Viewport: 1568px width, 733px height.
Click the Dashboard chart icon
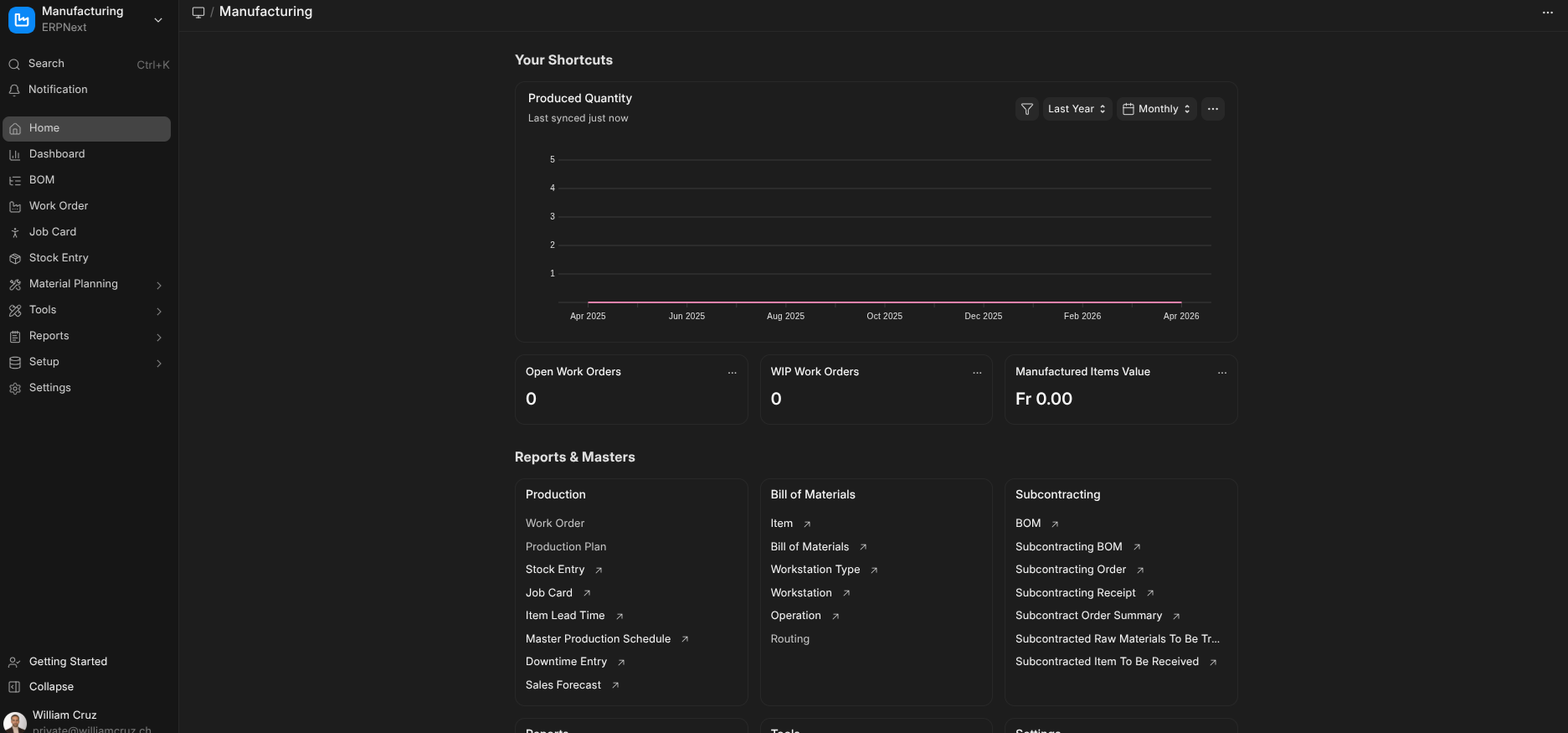click(15, 155)
